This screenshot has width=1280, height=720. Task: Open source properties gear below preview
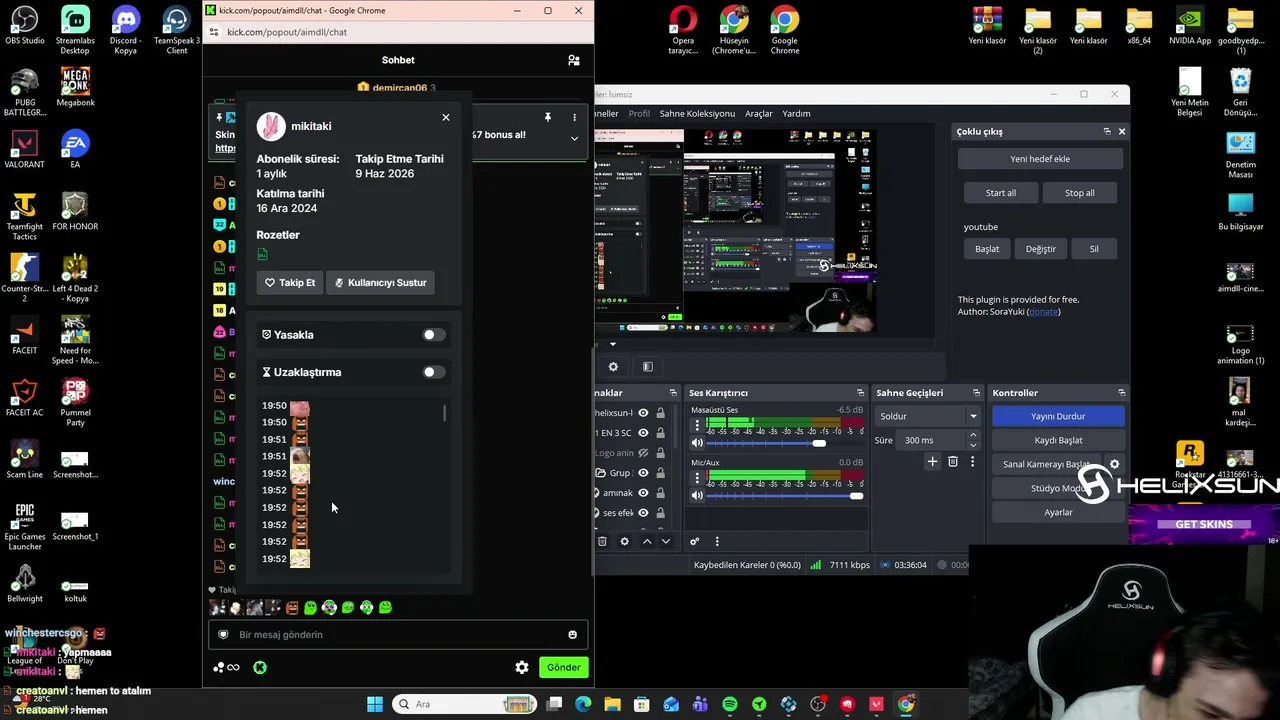pyautogui.click(x=613, y=367)
